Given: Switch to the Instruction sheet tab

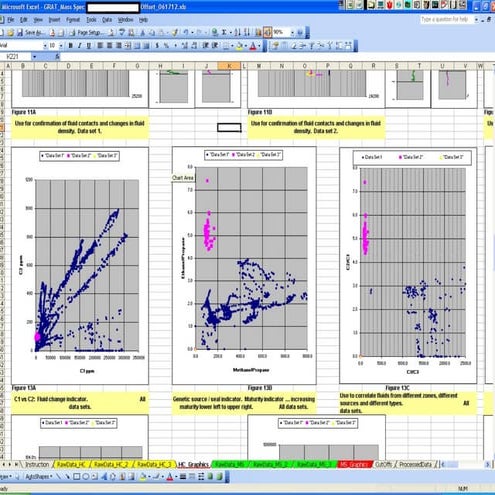Looking at the screenshot, I should coord(37,464).
